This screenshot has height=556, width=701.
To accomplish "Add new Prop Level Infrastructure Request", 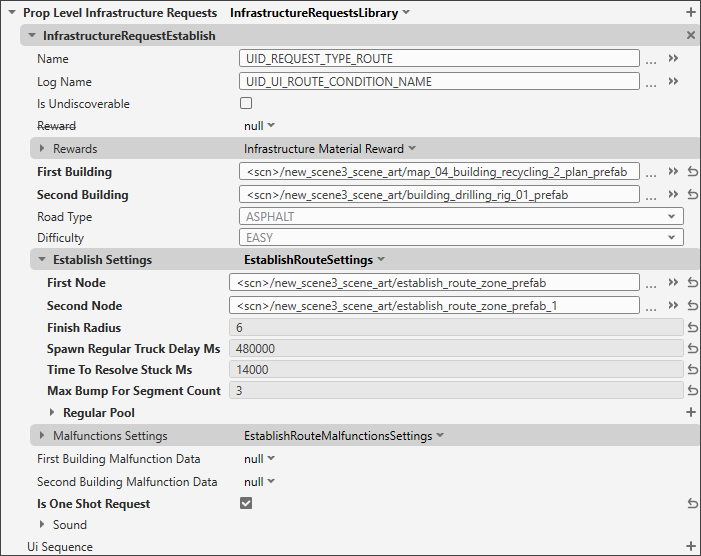I will point(691,13).
